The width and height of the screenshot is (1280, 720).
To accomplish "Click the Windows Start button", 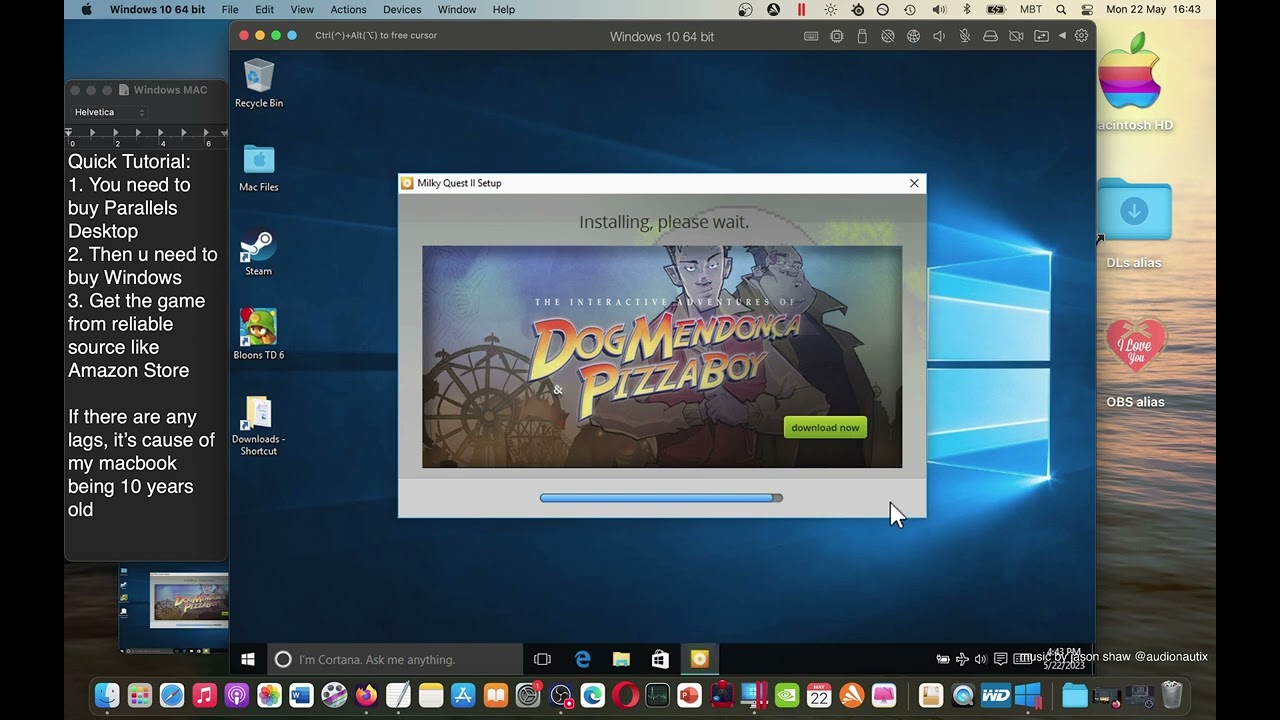I will pos(248,659).
